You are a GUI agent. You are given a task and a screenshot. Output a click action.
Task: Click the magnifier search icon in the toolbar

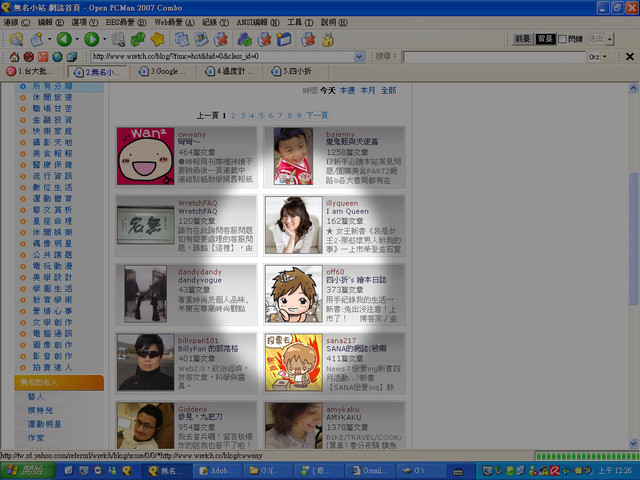point(118,39)
